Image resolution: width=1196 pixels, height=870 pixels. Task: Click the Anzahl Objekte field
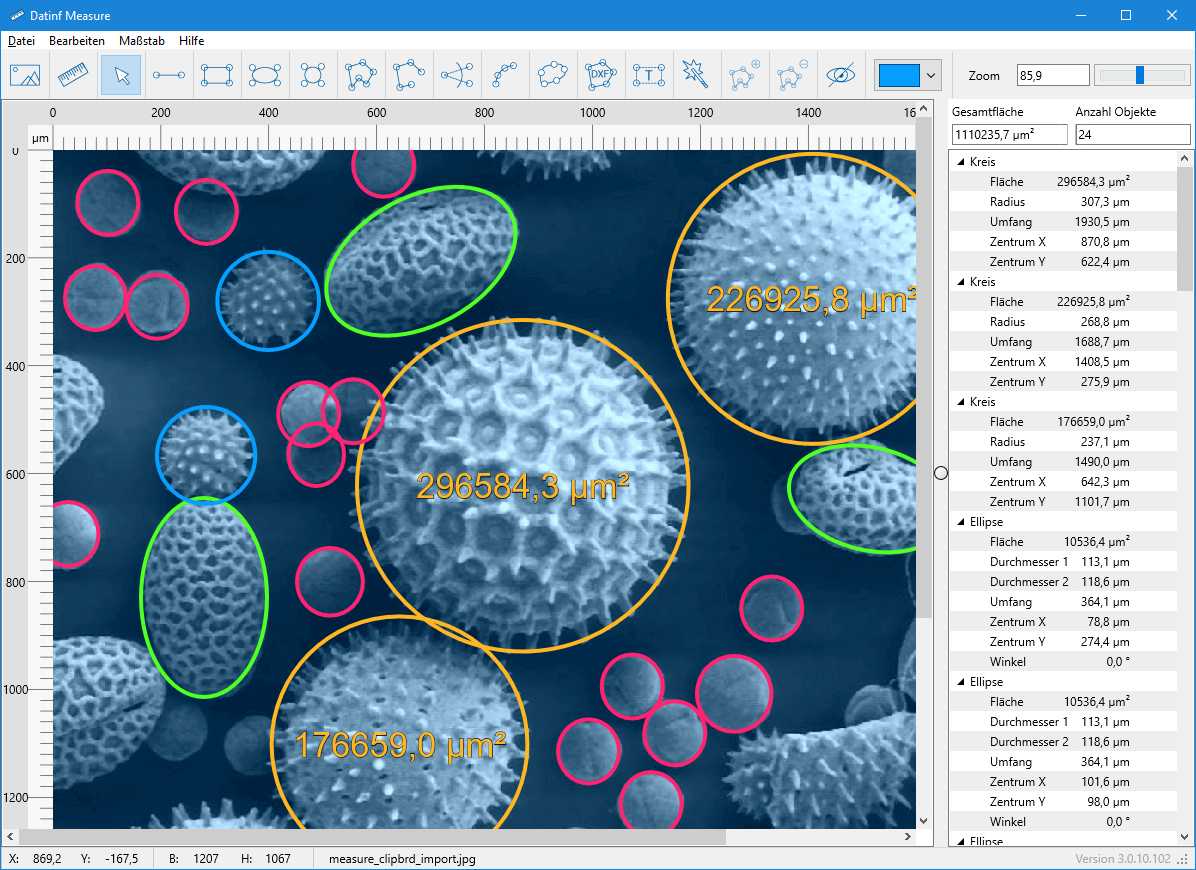1132,134
